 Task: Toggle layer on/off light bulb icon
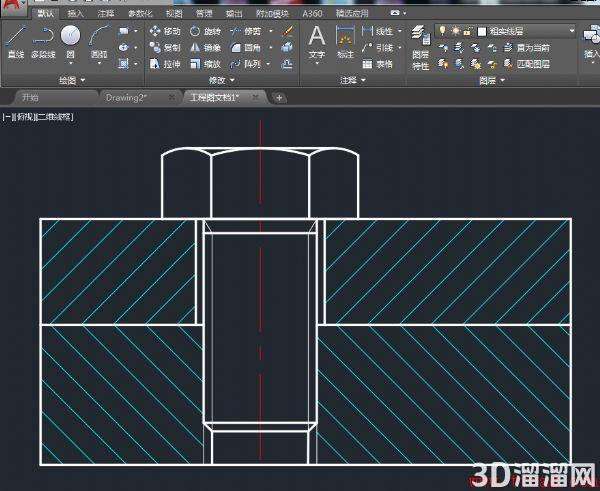click(442, 31)
